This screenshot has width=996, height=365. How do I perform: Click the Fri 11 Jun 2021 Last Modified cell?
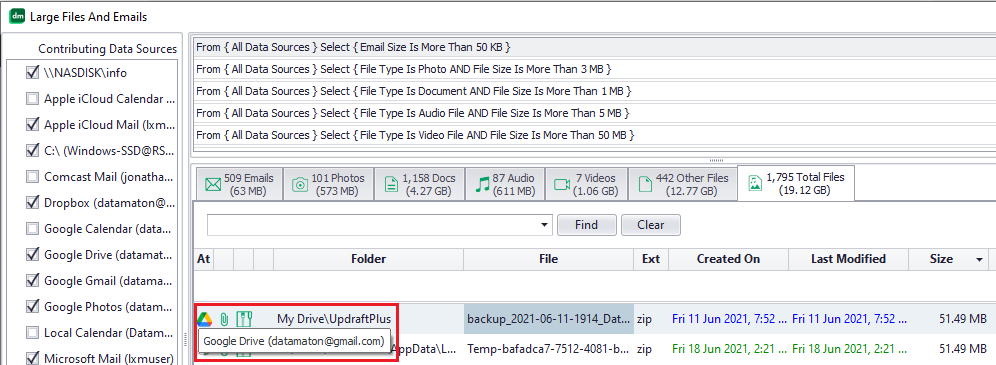[849, 319]
